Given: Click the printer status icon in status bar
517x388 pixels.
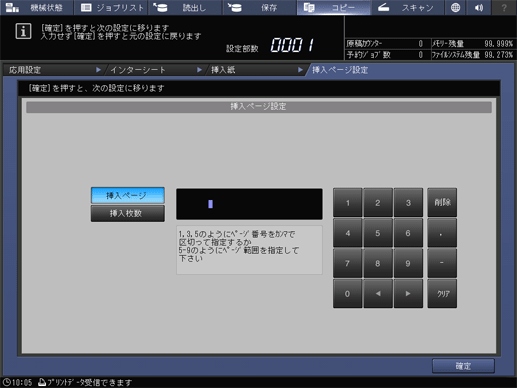Looking at the screenshot, I should pyautogui.click(x=42, y=382).
